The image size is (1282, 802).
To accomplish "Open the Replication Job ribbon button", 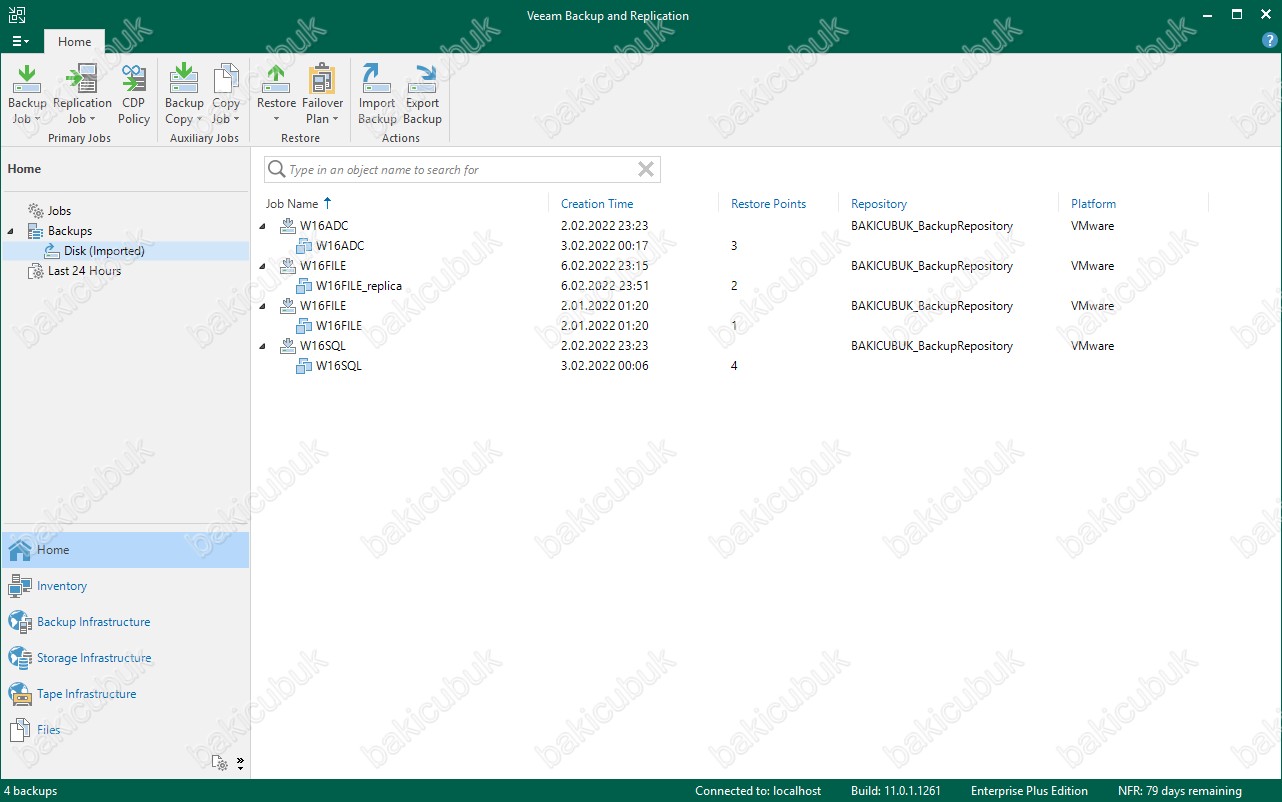I will 82,95.
